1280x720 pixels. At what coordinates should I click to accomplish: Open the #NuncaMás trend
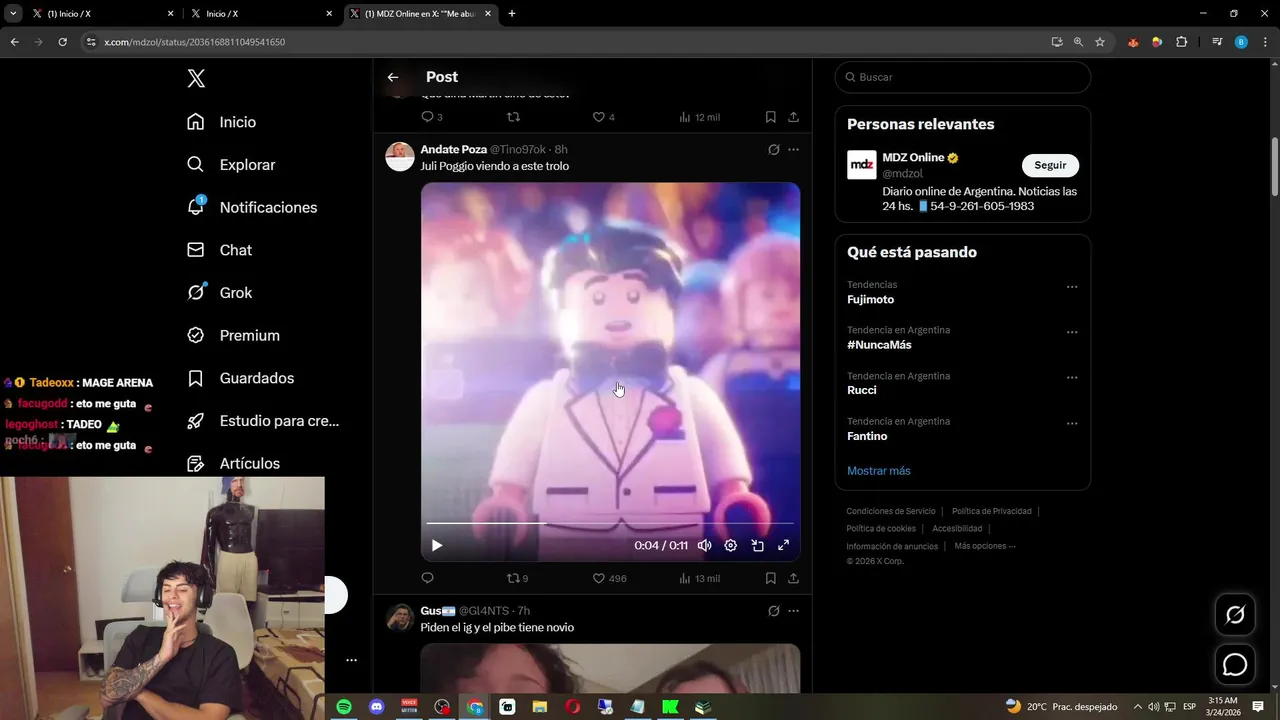pos(879,345)
